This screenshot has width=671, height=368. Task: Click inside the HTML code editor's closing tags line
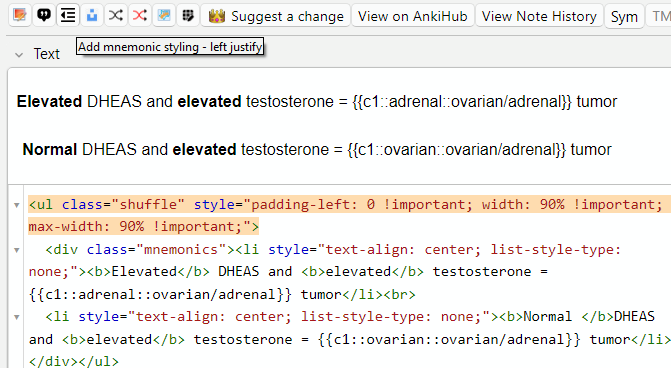tap(73, 361)
